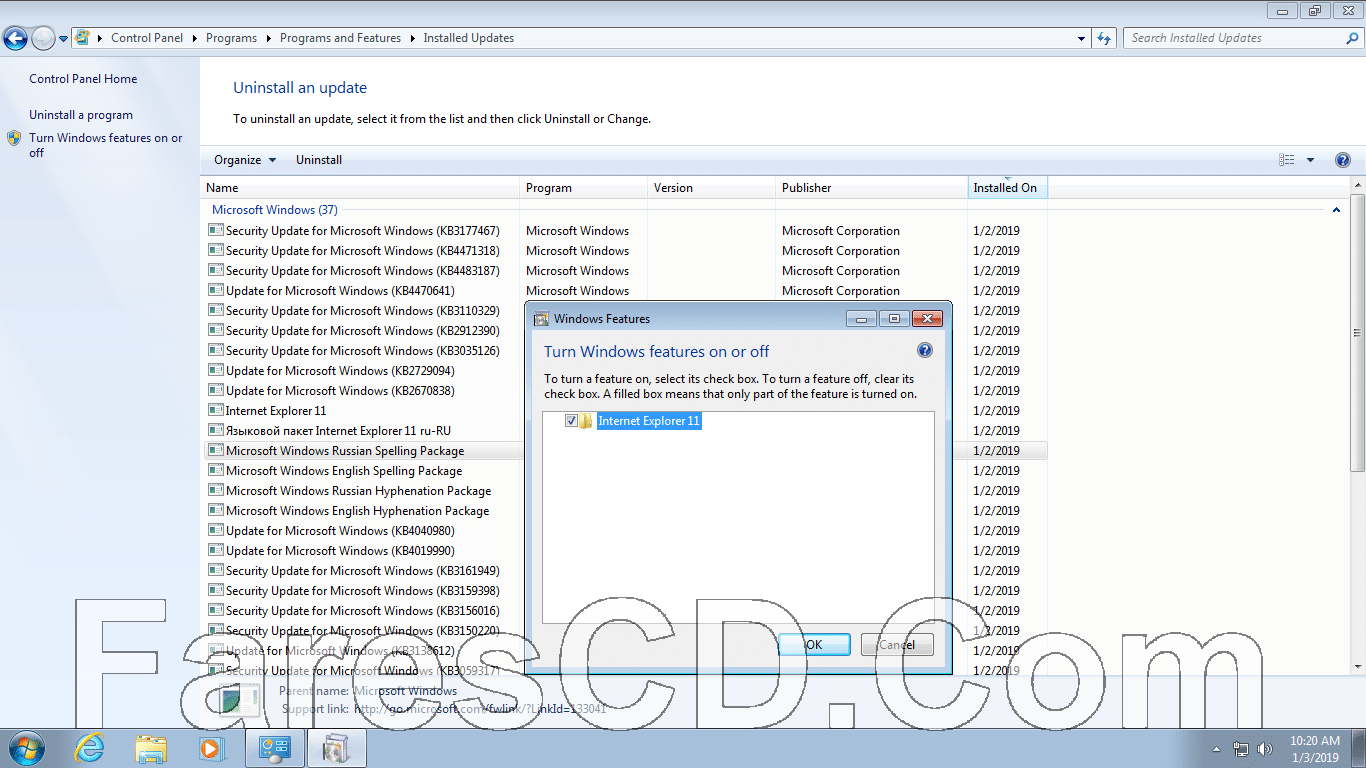Sort list by Version column header
1366x768 pixels.
coord(712,188)
